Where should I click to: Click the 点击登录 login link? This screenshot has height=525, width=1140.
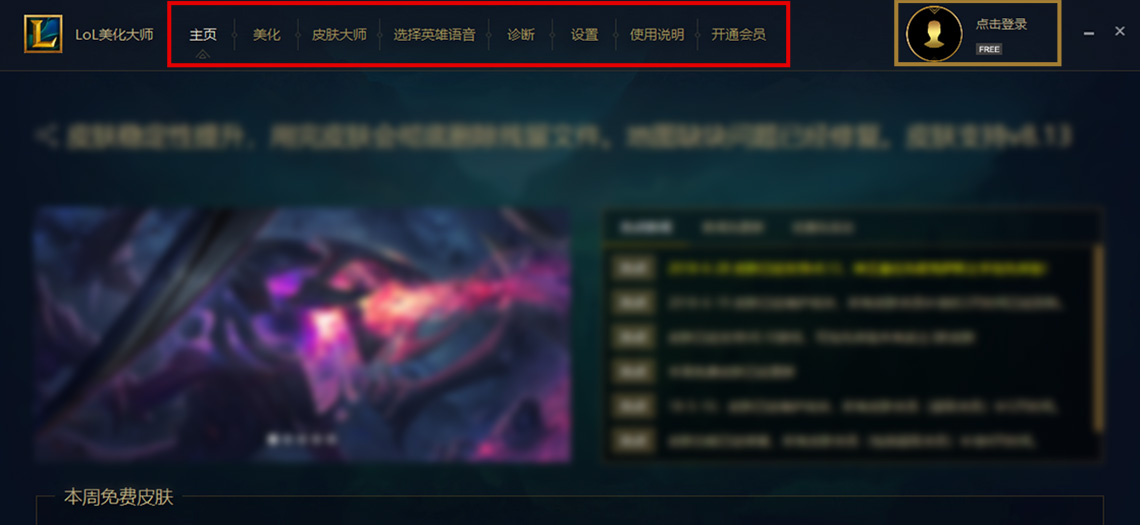[1001, 24]
